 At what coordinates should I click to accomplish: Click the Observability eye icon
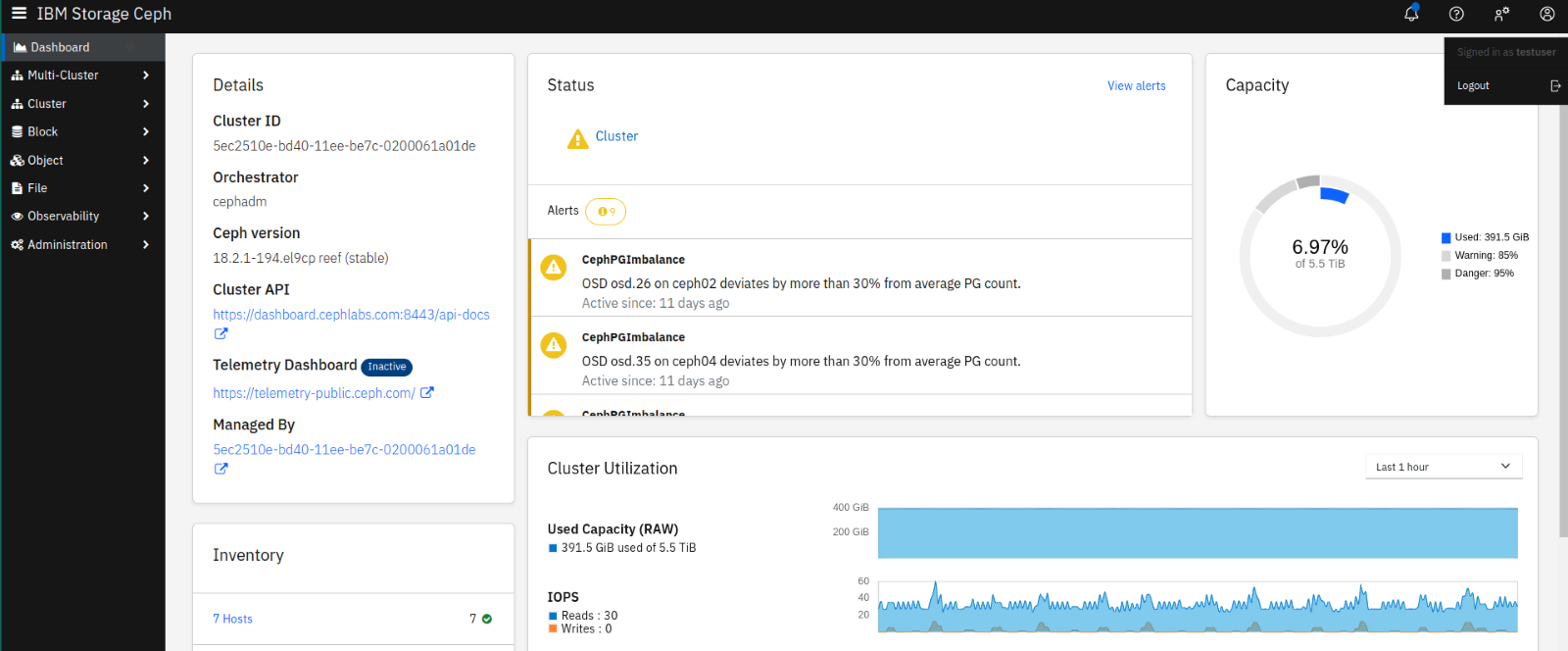coord(17,217)
